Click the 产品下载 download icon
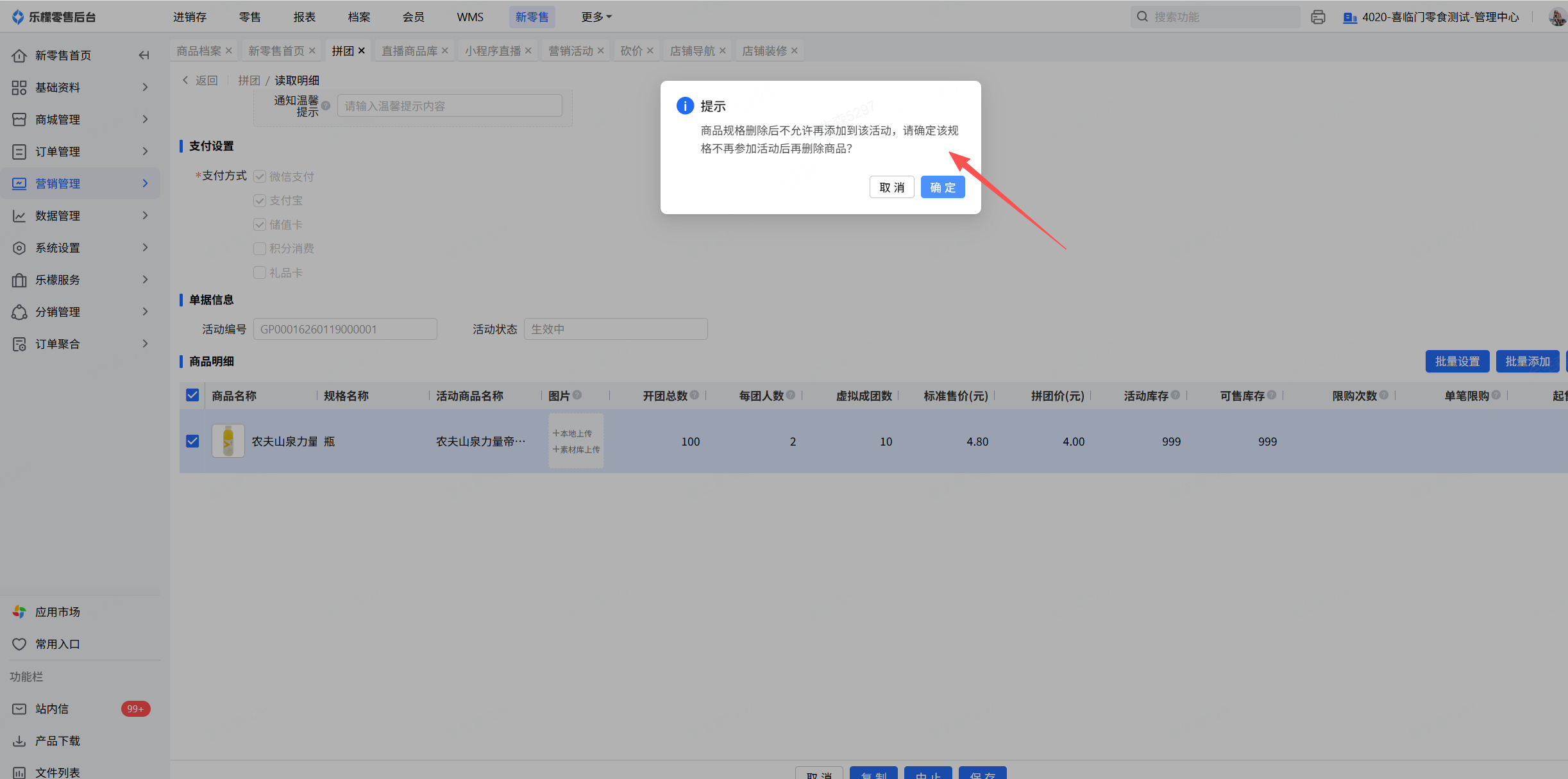Viewport: 1568px width, 779px height. pyautogui.click(x=19, y=741)
